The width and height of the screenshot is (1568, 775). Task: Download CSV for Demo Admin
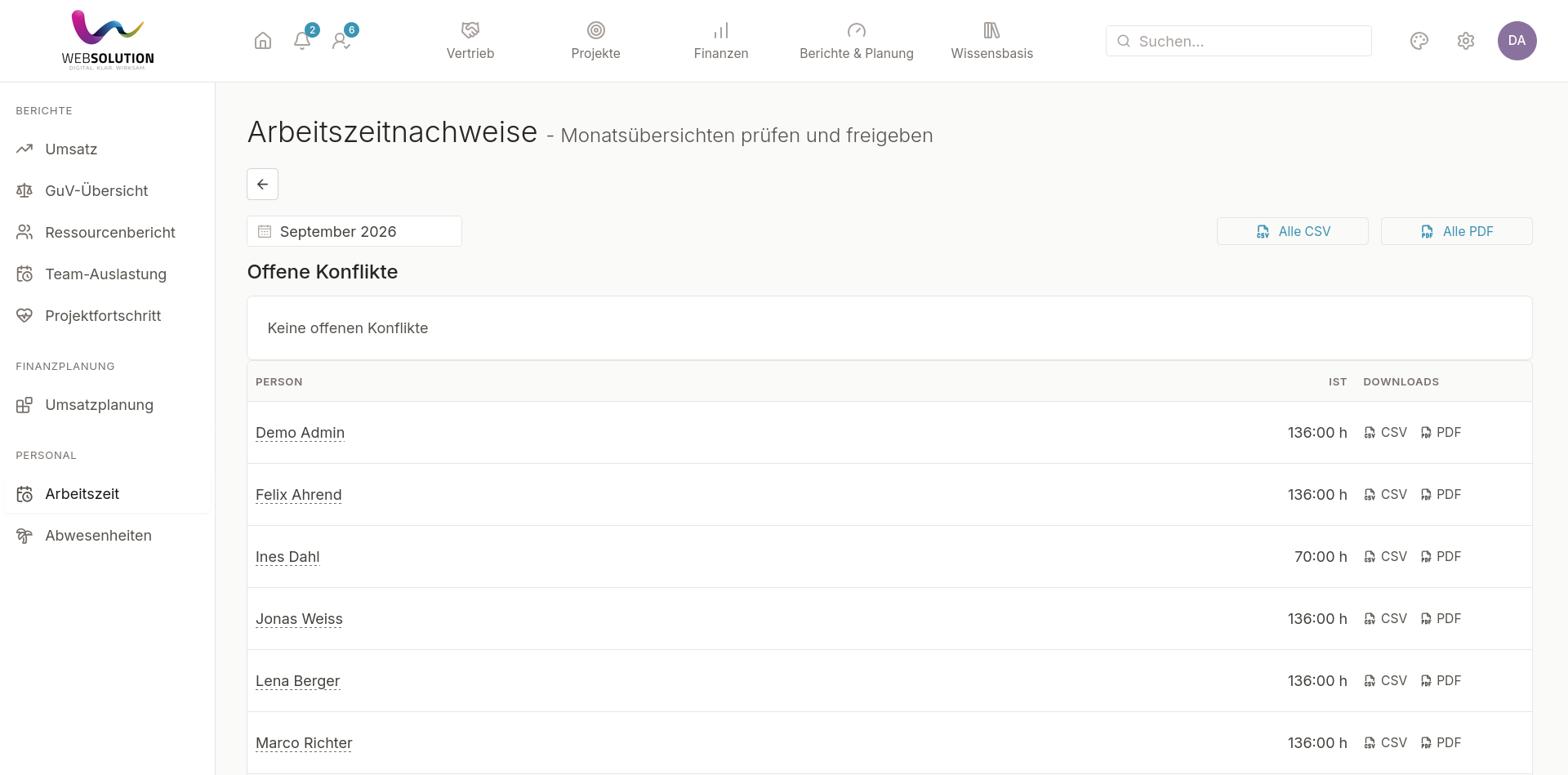(x=1386, y=433)
